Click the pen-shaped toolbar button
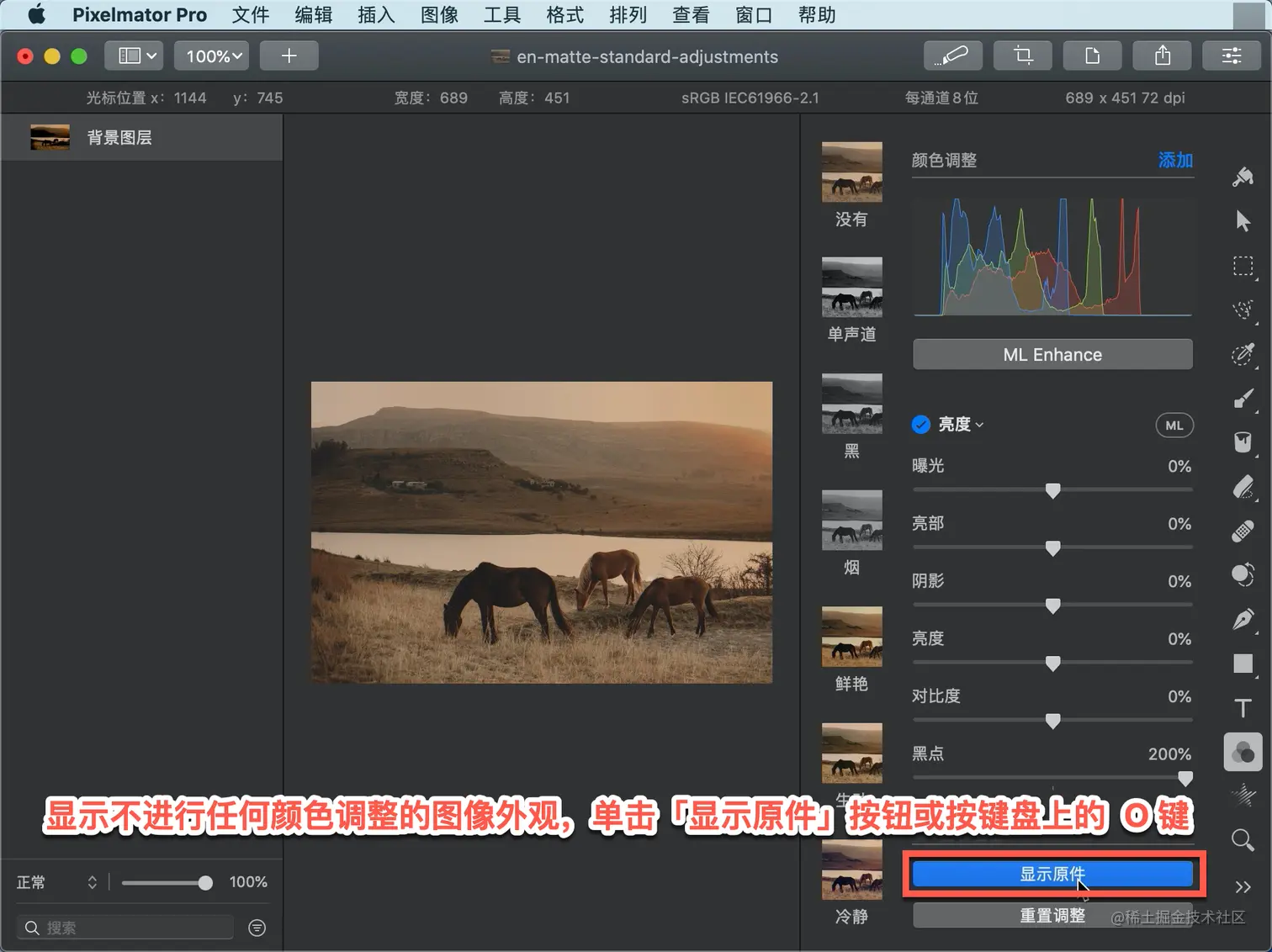This screenshot has height=952, width=1272. pyautogui.click(x=952, y=56)
